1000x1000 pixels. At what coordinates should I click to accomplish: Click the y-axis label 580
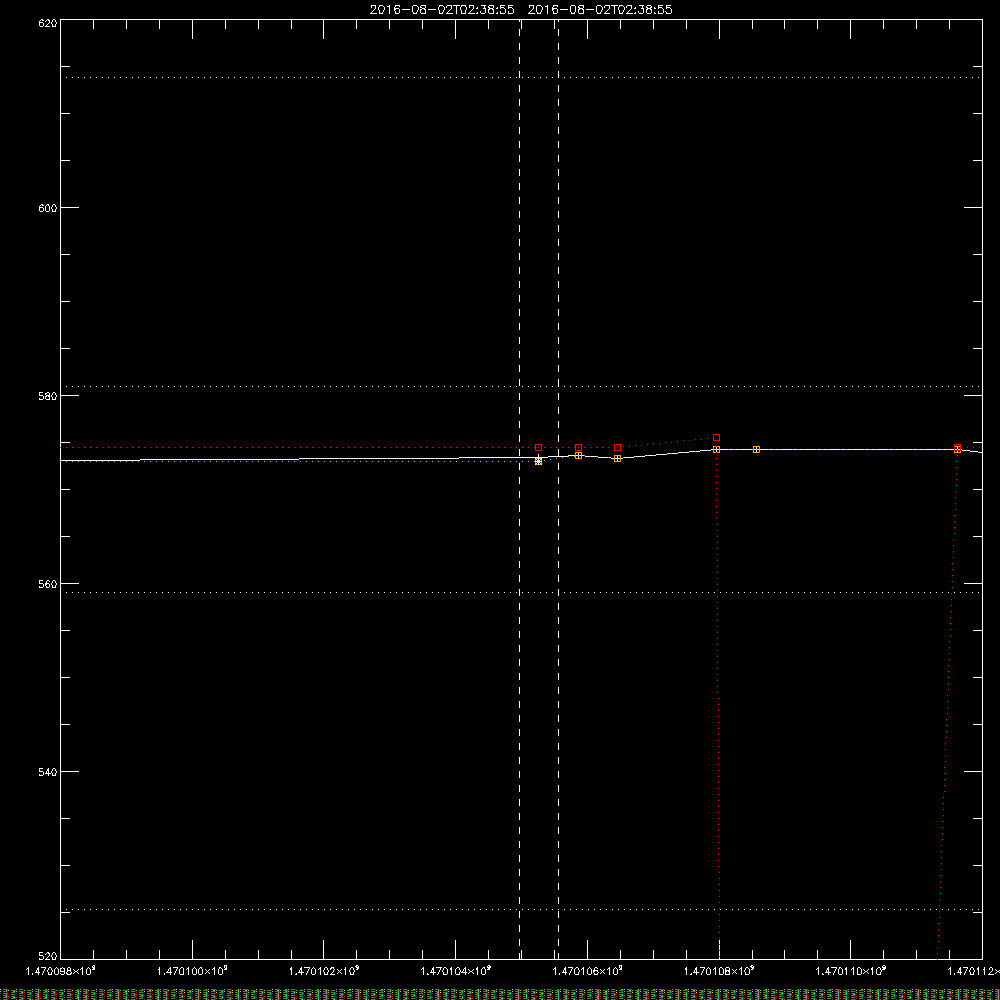coord(48,396)
